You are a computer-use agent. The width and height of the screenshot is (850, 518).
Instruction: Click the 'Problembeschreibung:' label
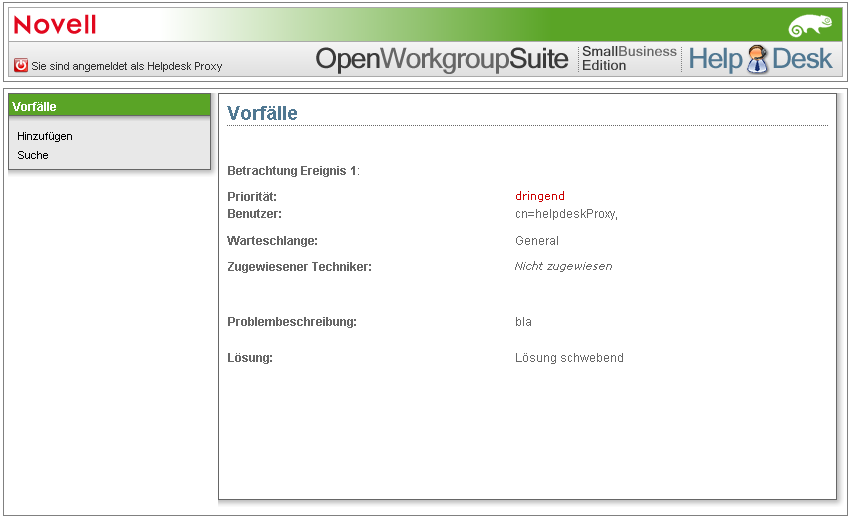292,322
